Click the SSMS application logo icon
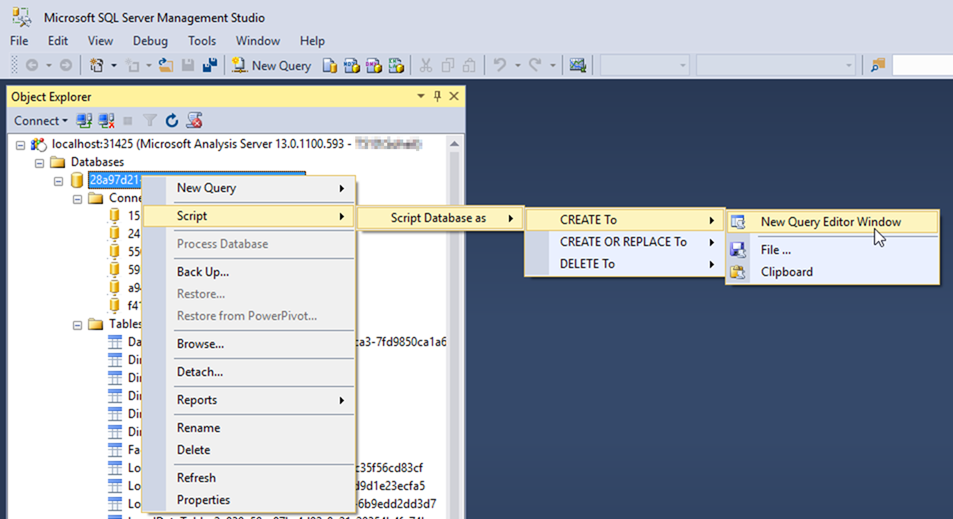The width and height of the screenshot is (953, 519). (x=22, y=17)
